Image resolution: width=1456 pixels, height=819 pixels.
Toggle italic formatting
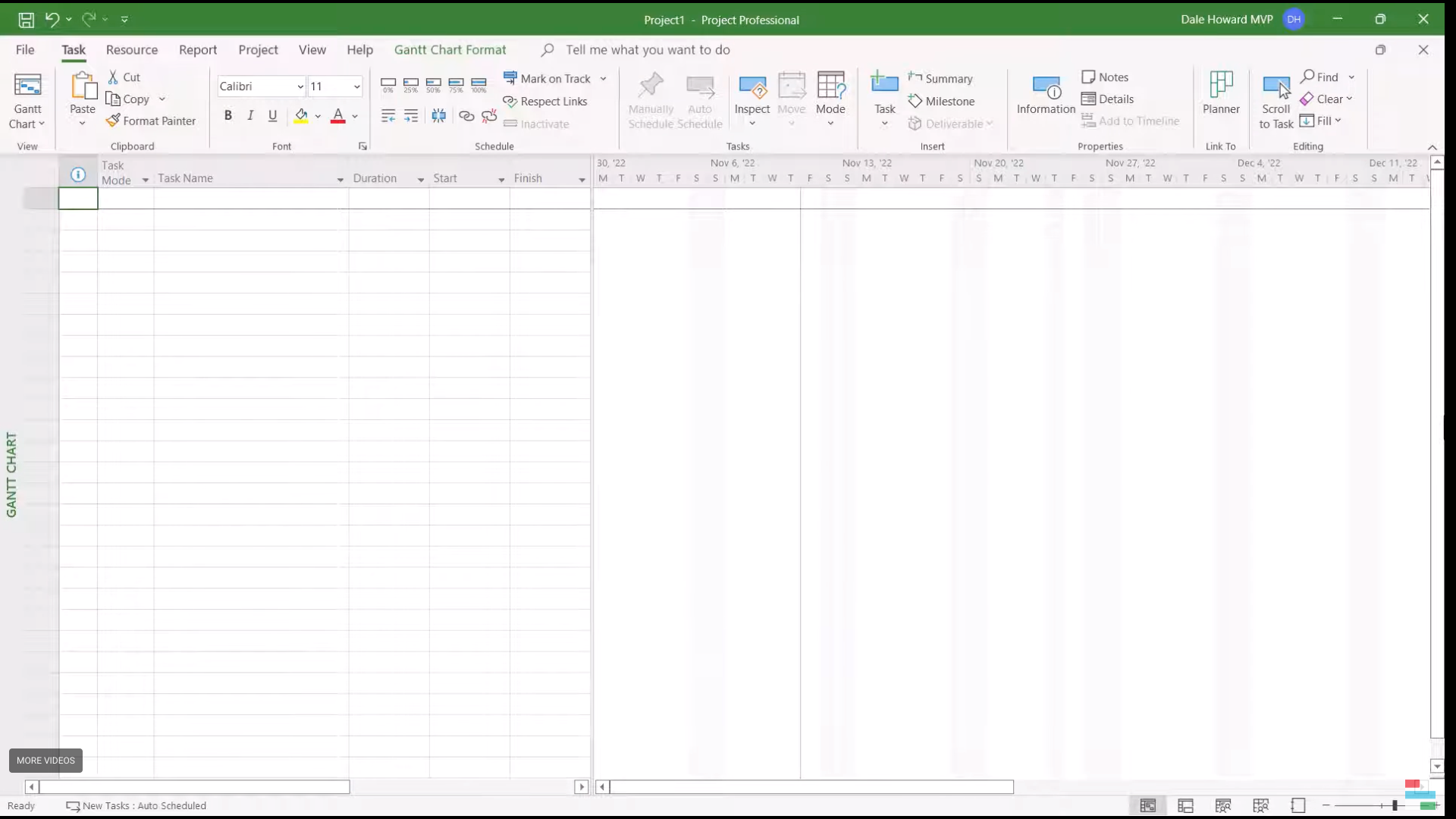[250, 116]
